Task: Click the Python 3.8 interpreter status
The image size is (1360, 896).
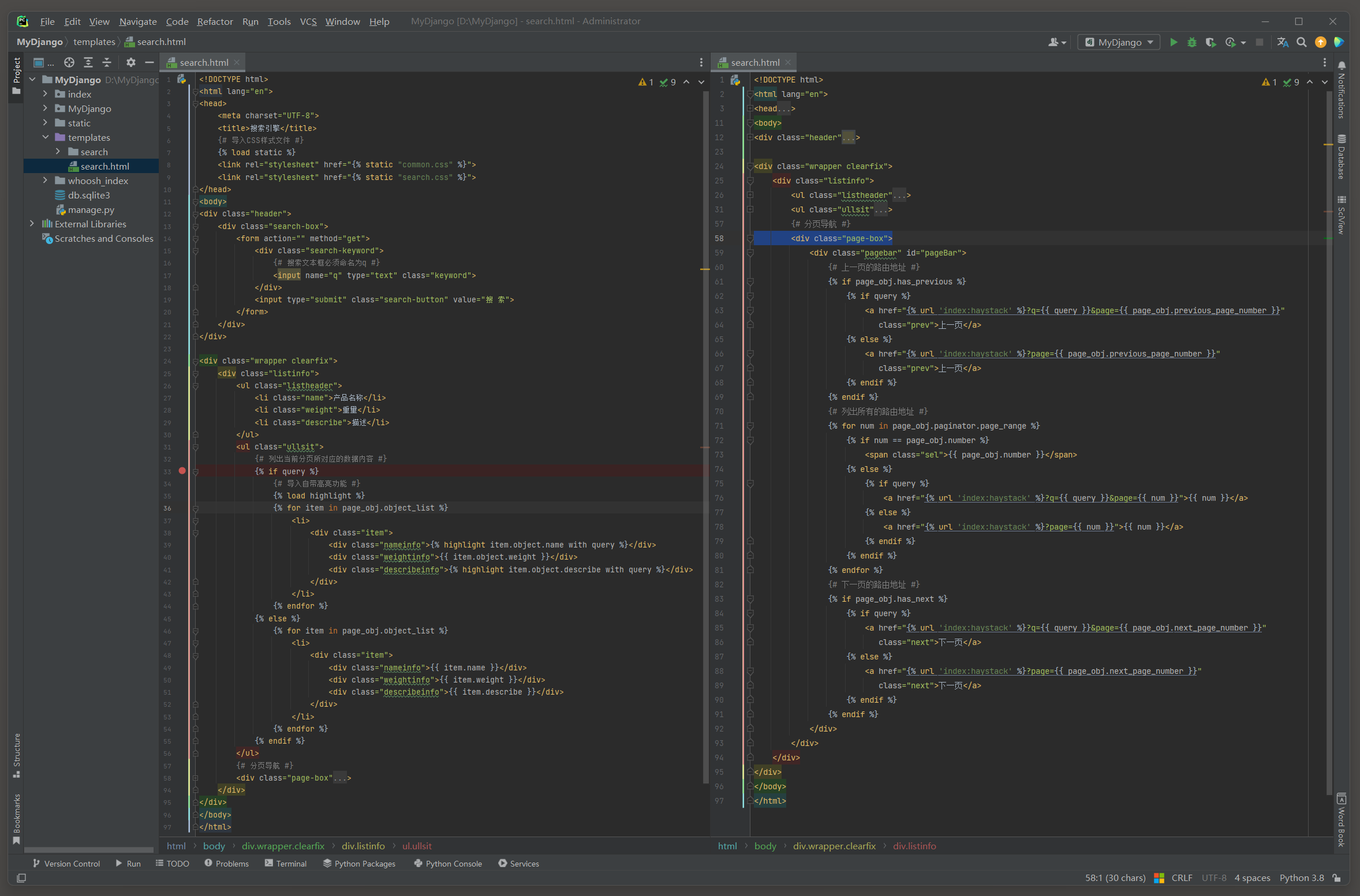Action: tap(1301, 878)
